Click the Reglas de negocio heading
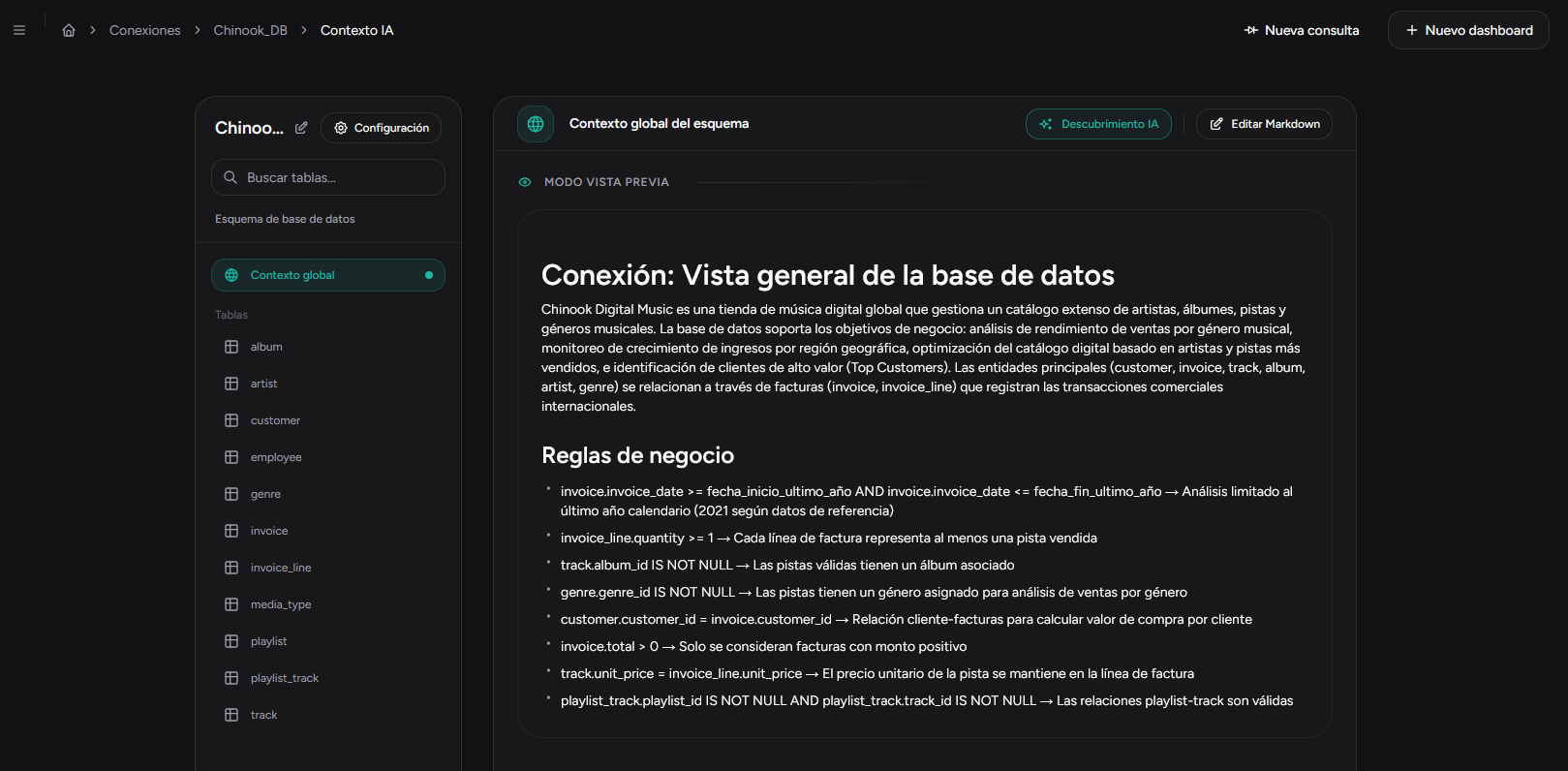1568x771 pixels. pyautogui.click(x=637, y=455)
